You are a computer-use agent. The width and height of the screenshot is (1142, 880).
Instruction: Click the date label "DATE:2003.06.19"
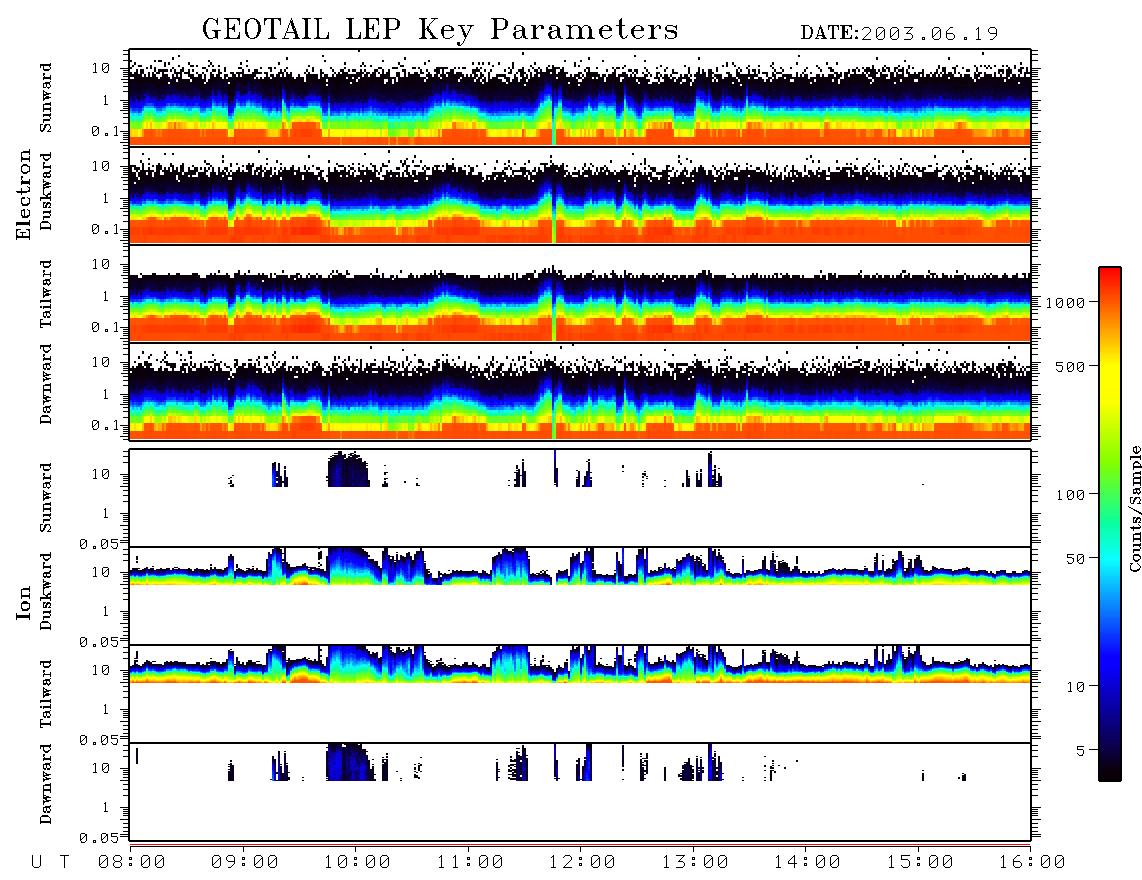point(899,33)
